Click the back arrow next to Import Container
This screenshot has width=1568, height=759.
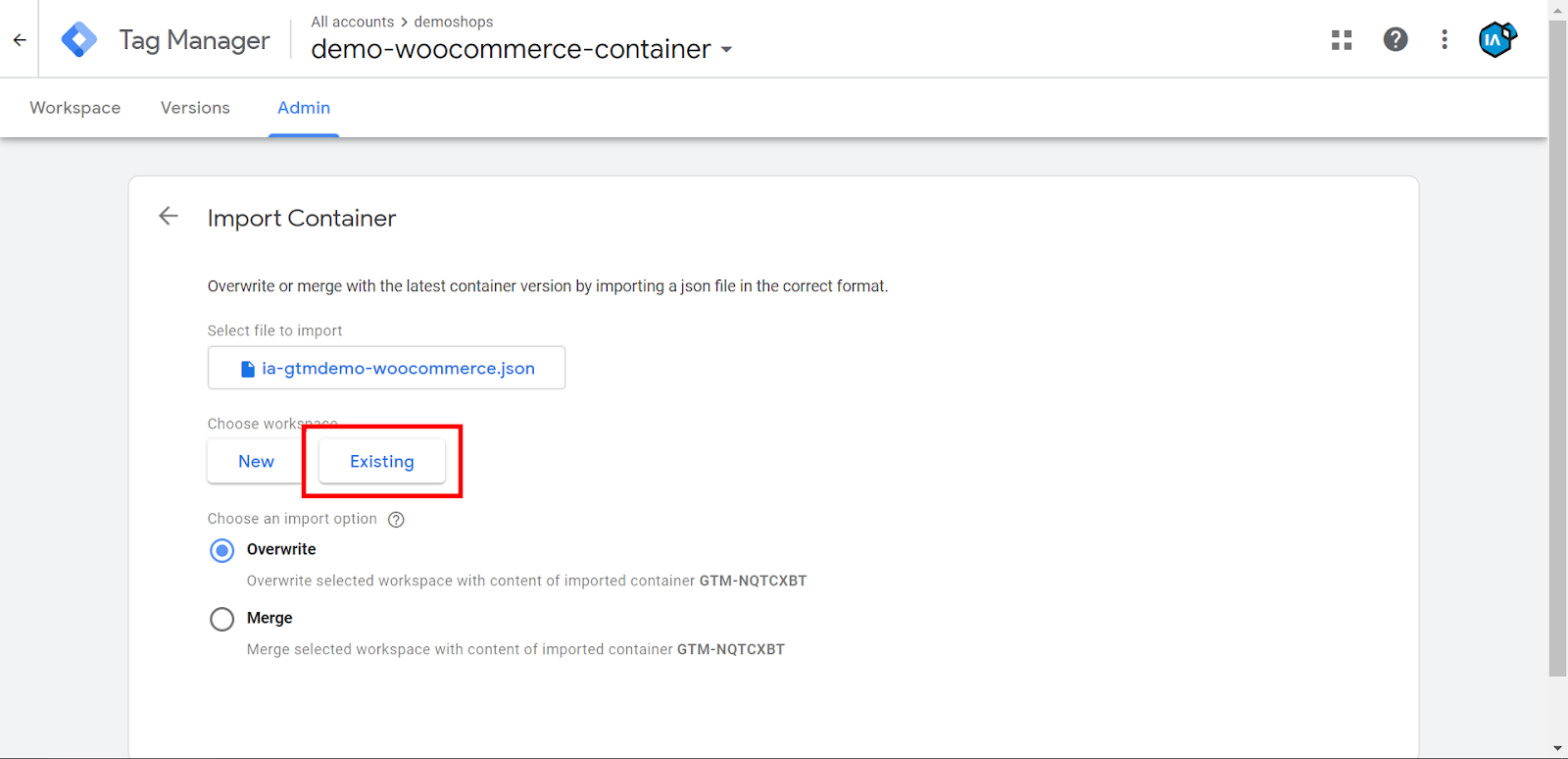169,217
